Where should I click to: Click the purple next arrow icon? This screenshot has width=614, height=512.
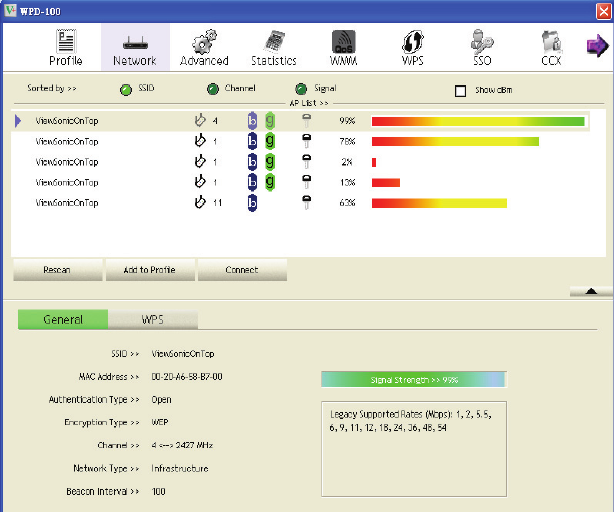597,45
